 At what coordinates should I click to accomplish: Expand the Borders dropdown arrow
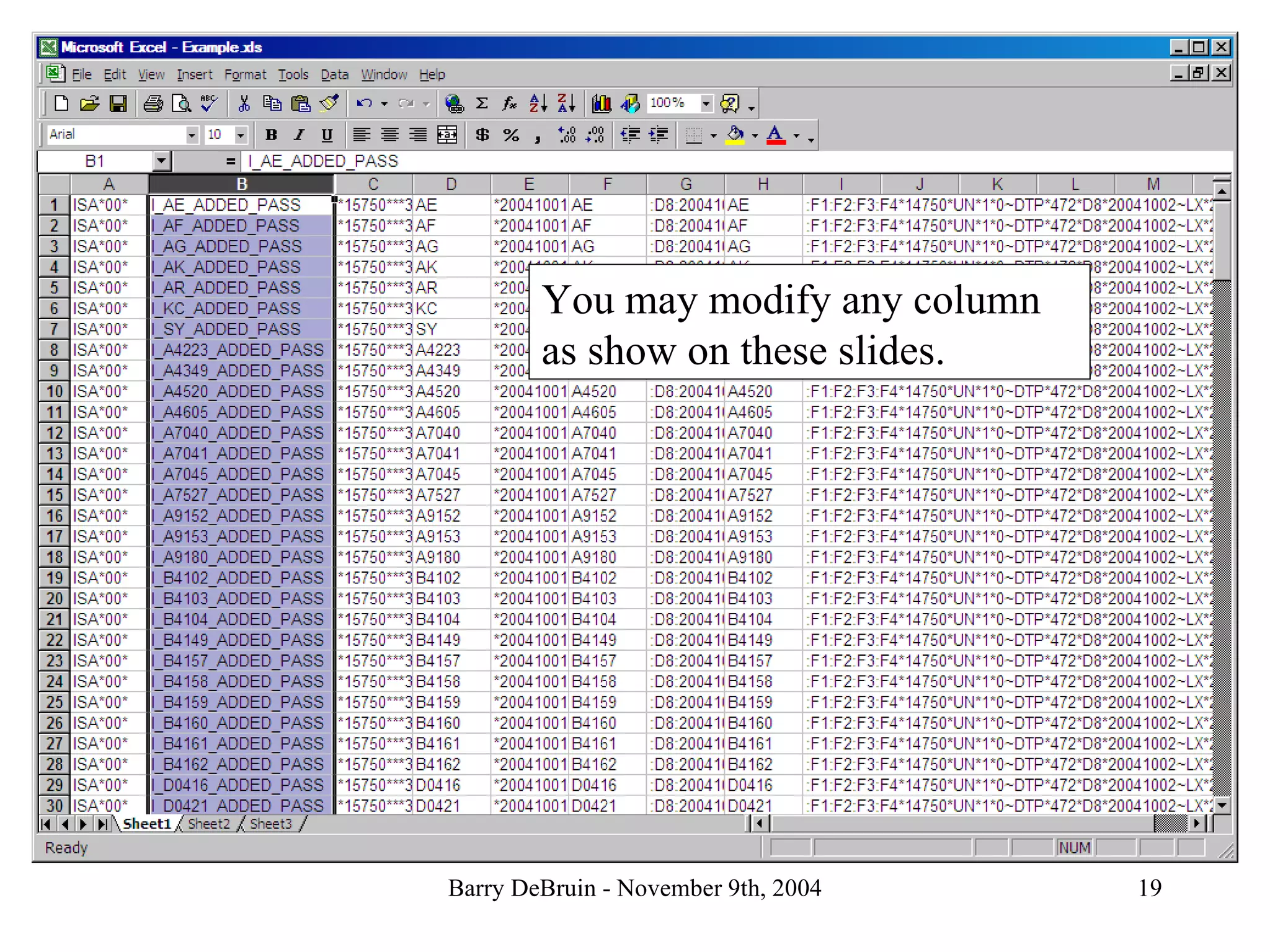pyautogui.click(x=713, y=135)
